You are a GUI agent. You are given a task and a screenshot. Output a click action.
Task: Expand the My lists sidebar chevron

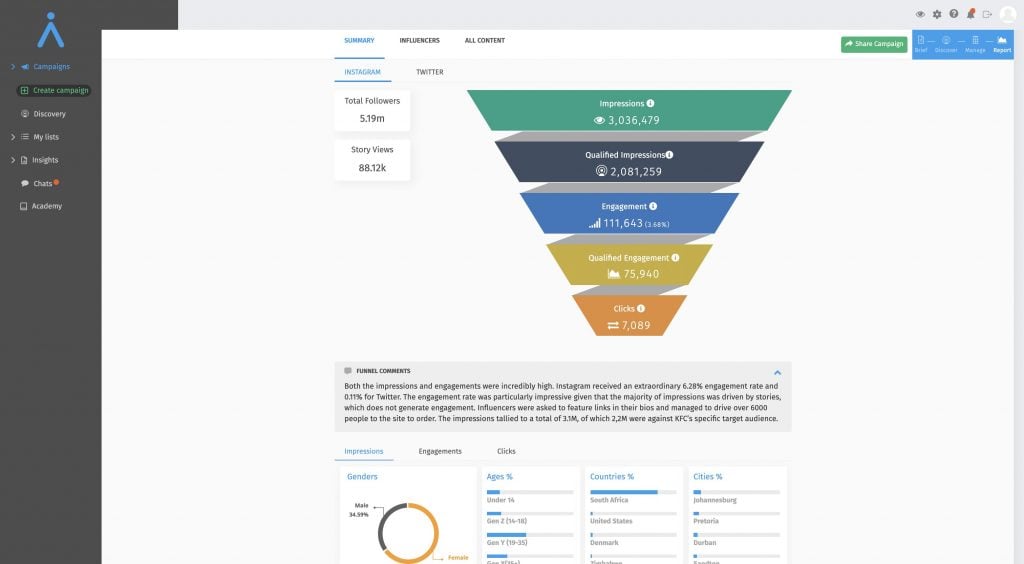pos(12,137)
